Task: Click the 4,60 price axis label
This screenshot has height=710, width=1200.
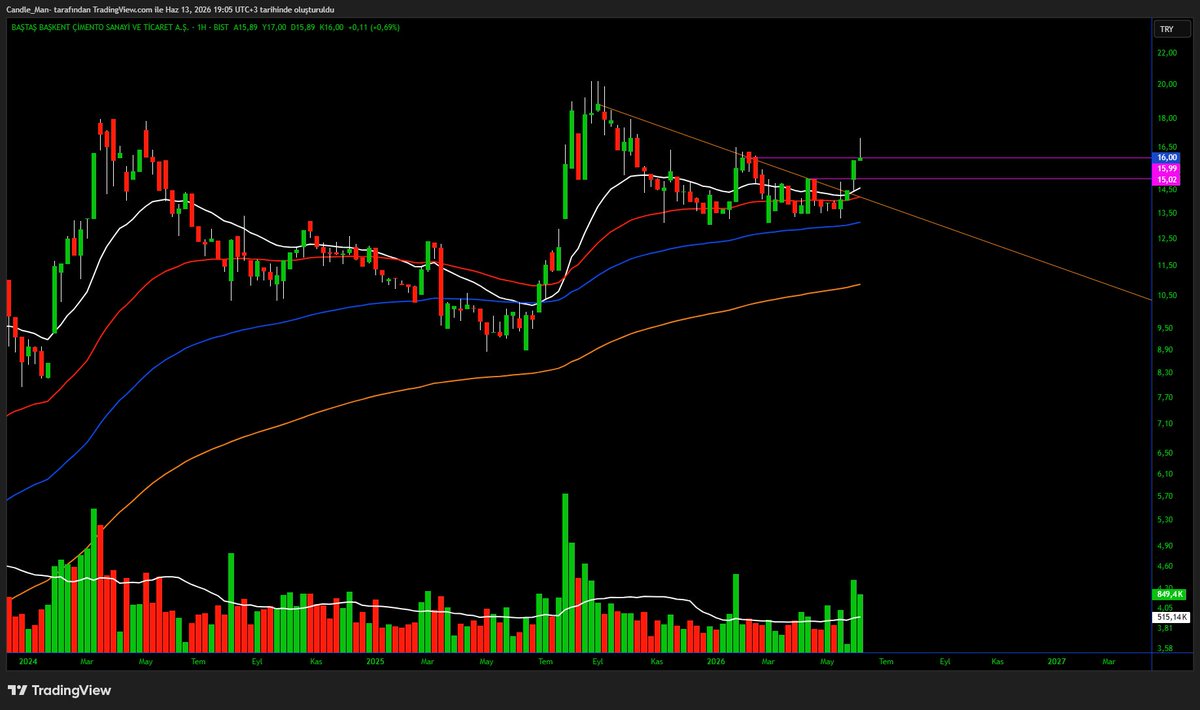Action: (1165, 567)
